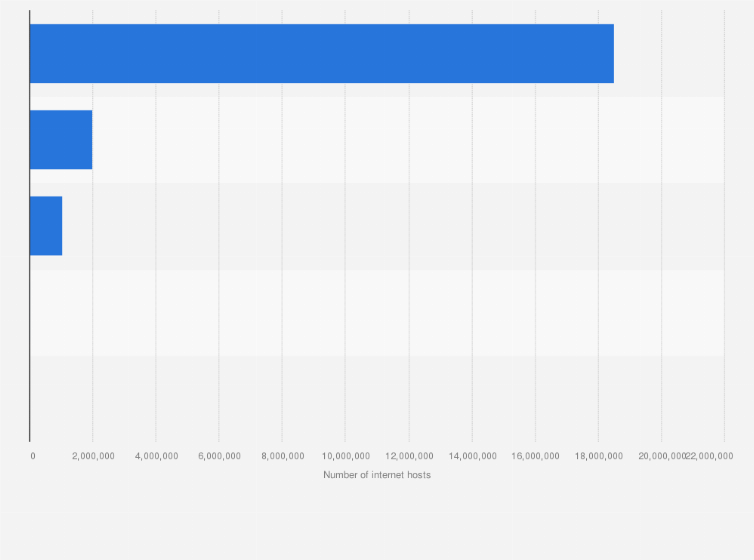Select the '20,000,000' axis label
Image resolution: width=754 pixels, height=560 pixels.
click(x=662, y=456)
